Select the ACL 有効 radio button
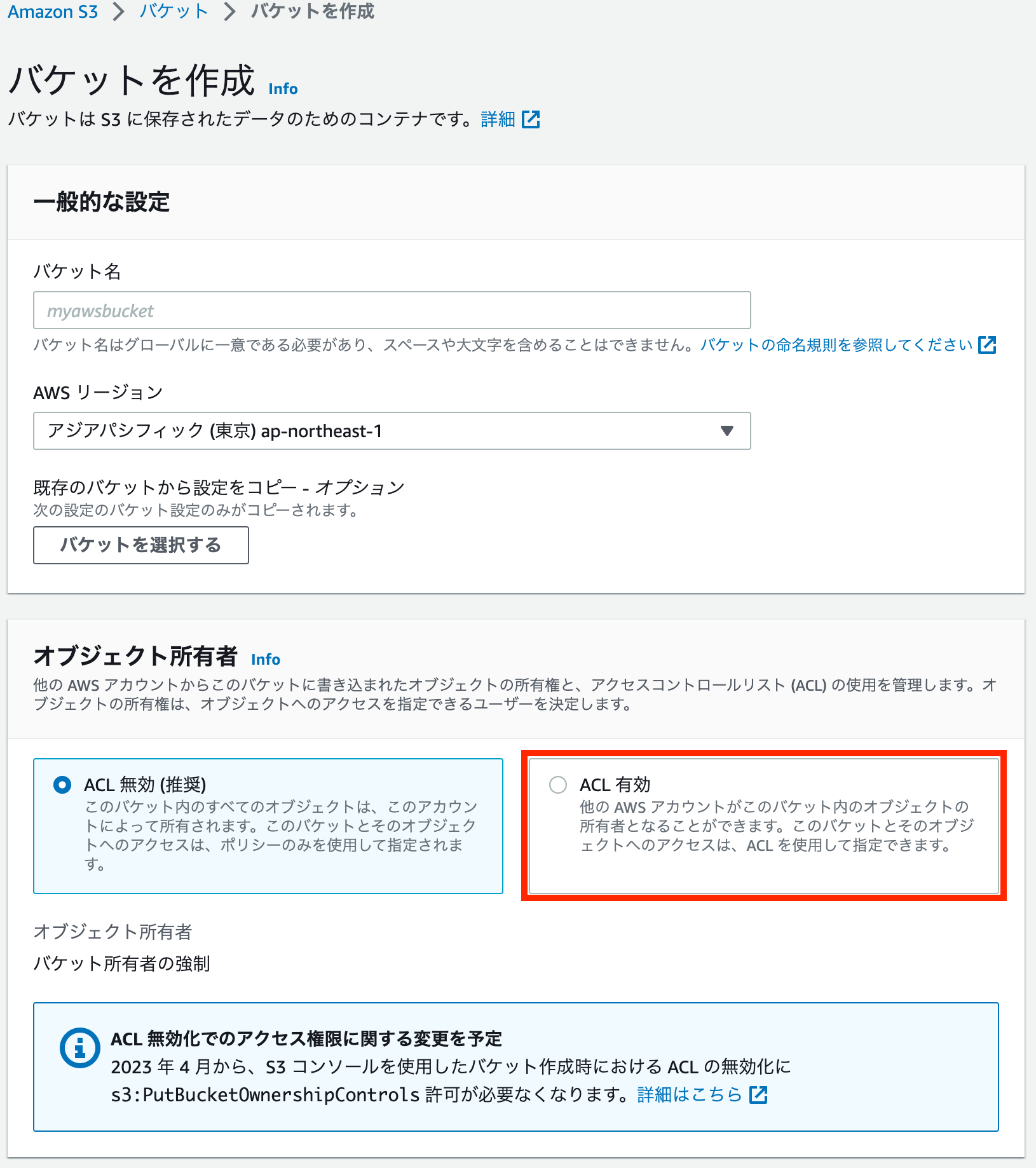This screenshot has height=1168, width=1036. 557,785
